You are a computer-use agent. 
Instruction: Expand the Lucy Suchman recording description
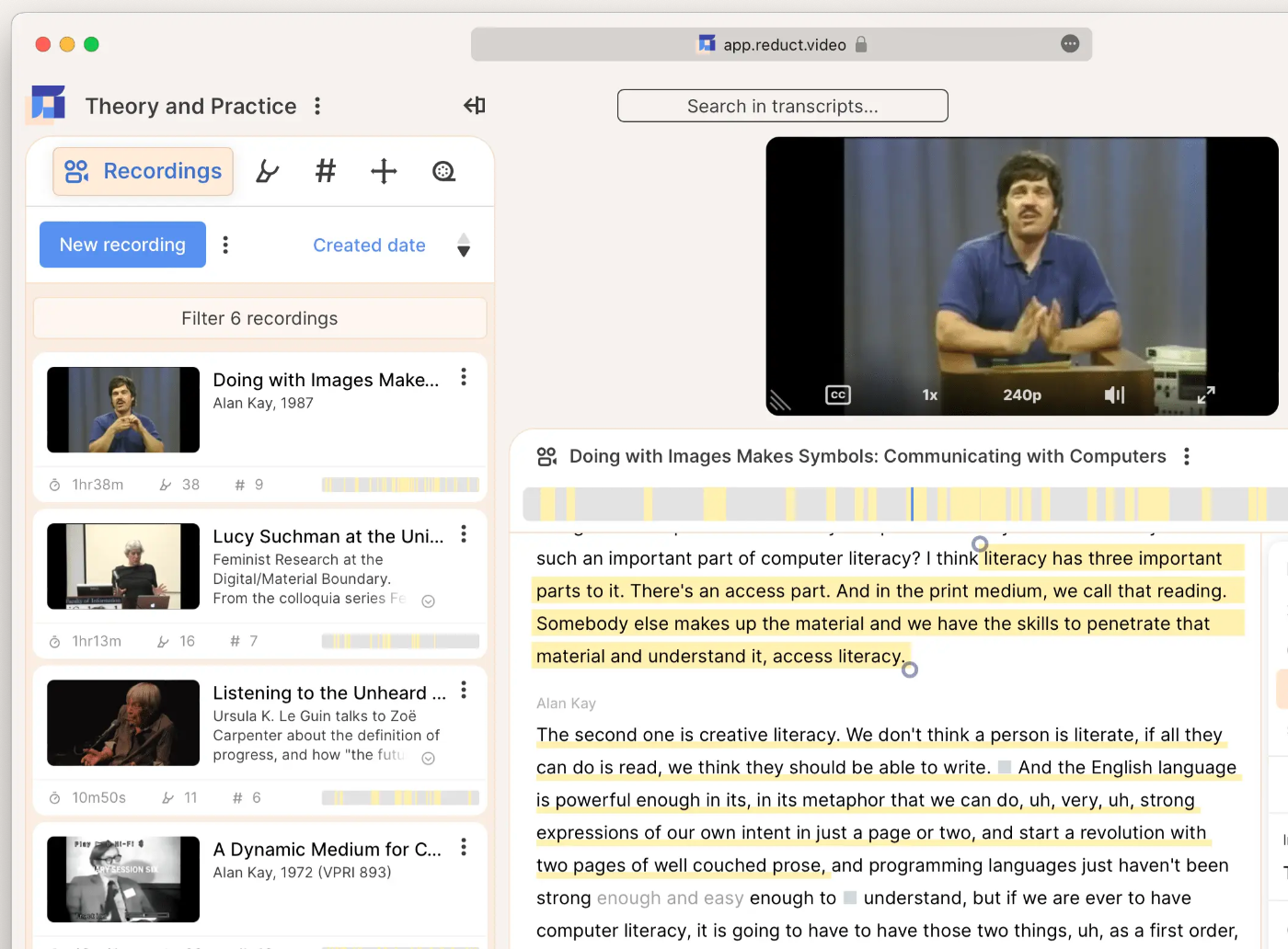tap(428, 601)
